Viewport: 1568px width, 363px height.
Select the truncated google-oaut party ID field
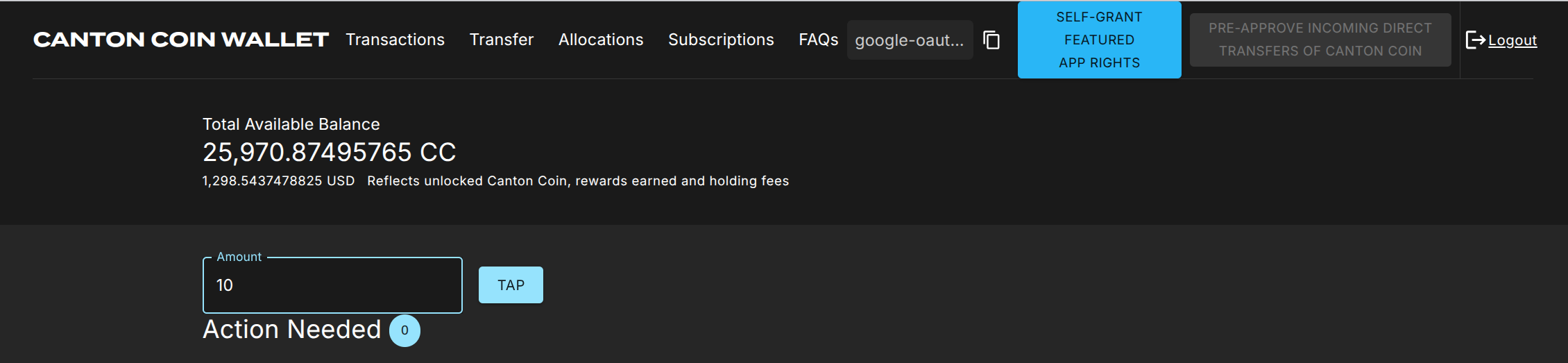[x=909, y=40]
